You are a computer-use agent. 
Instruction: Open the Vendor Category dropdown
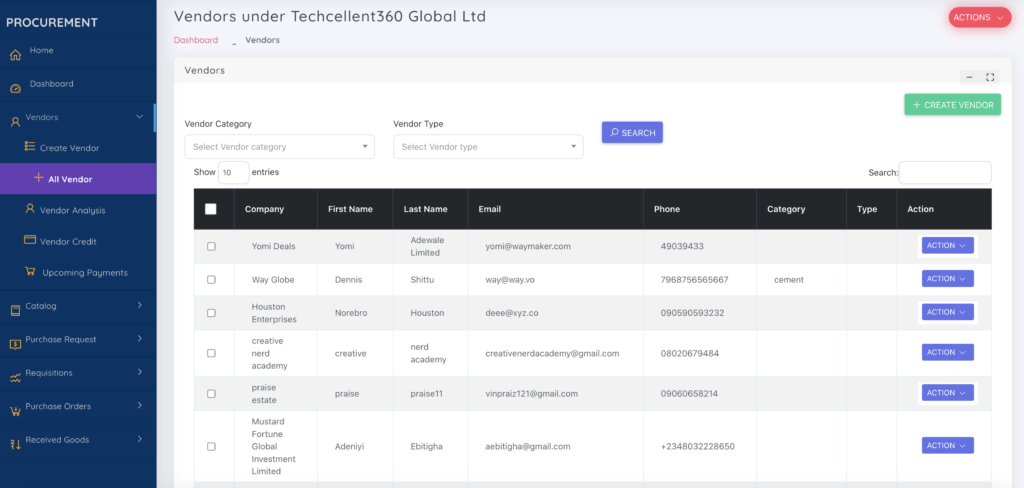point(279,147)
